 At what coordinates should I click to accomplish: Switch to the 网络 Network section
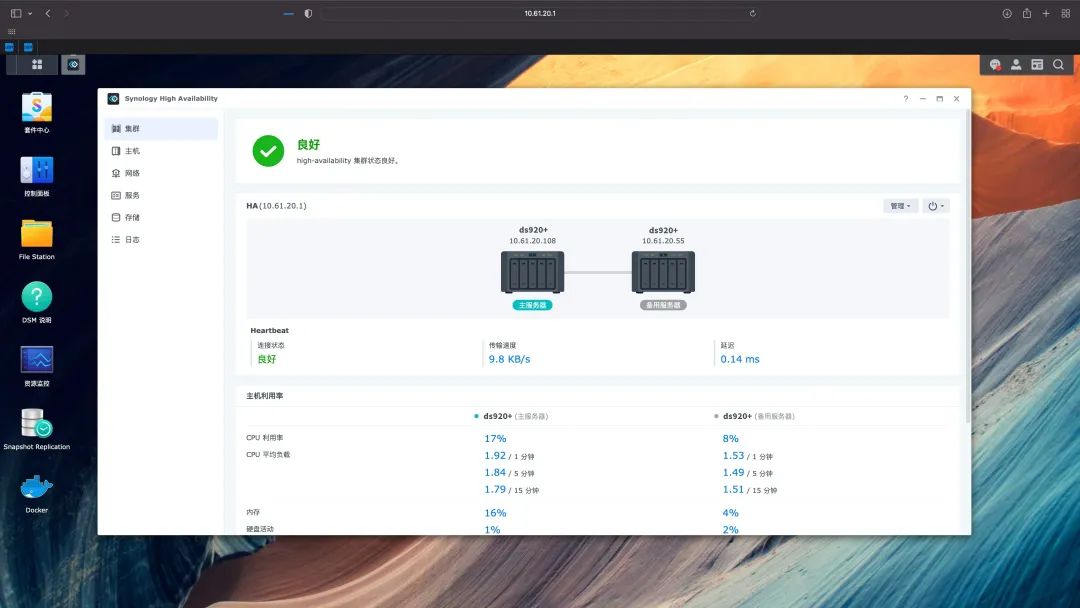pos(161,173)
